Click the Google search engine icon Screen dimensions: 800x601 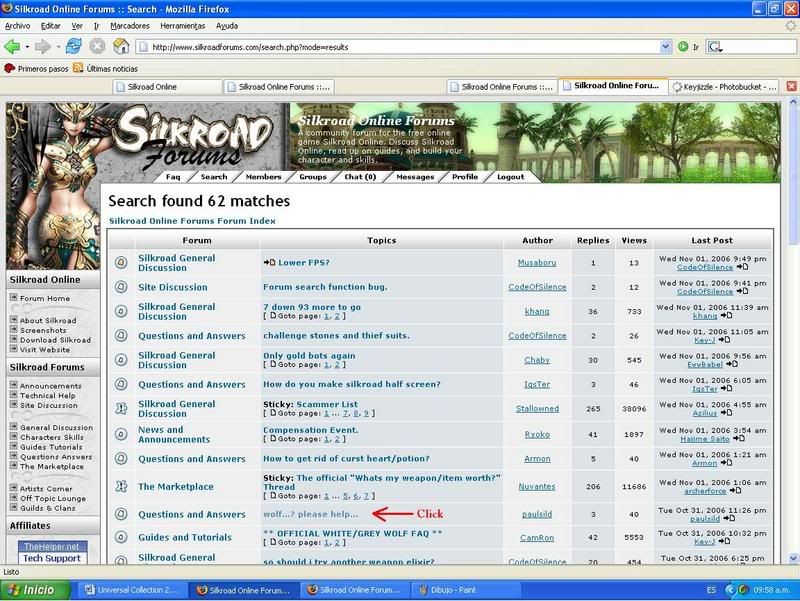point(714,47)
